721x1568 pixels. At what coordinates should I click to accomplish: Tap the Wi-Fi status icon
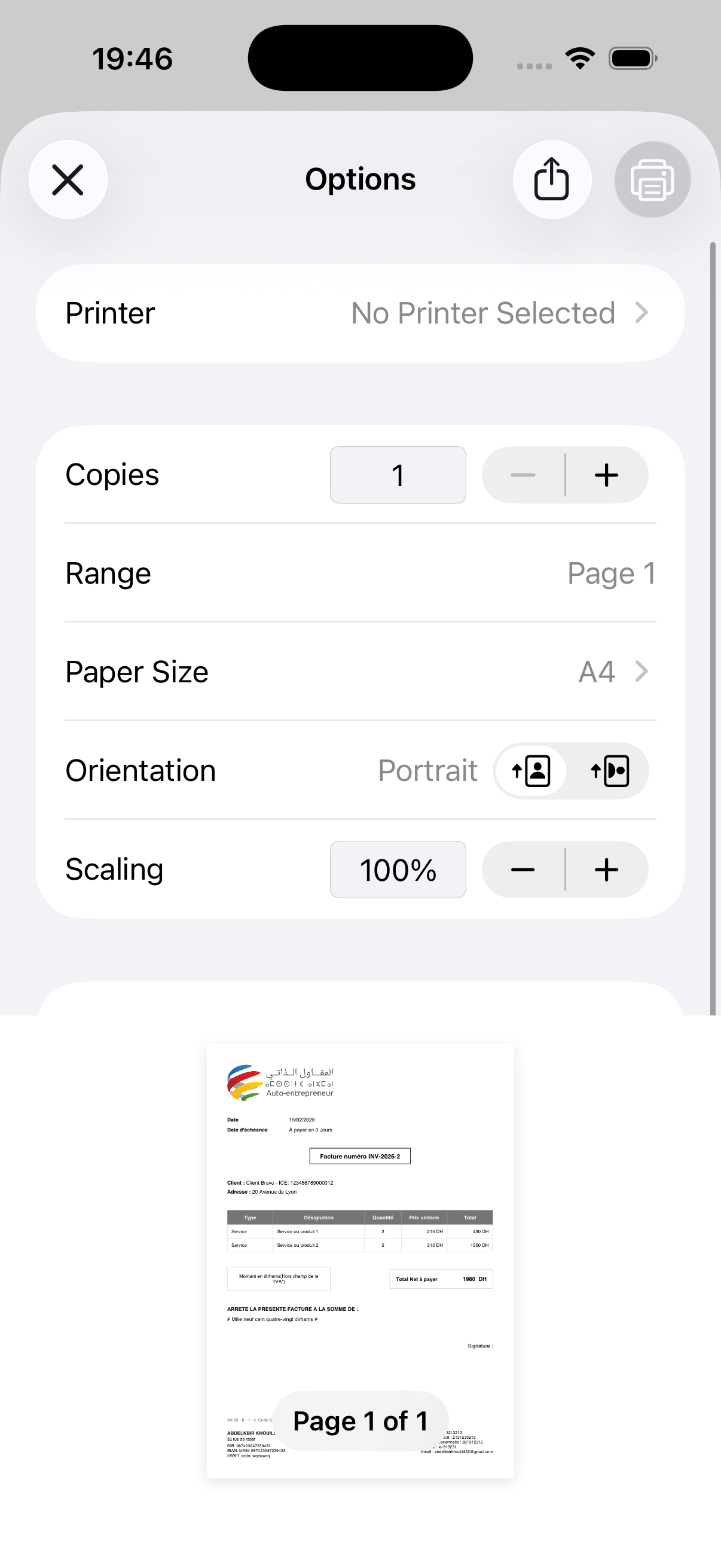(x=580, y=59)
